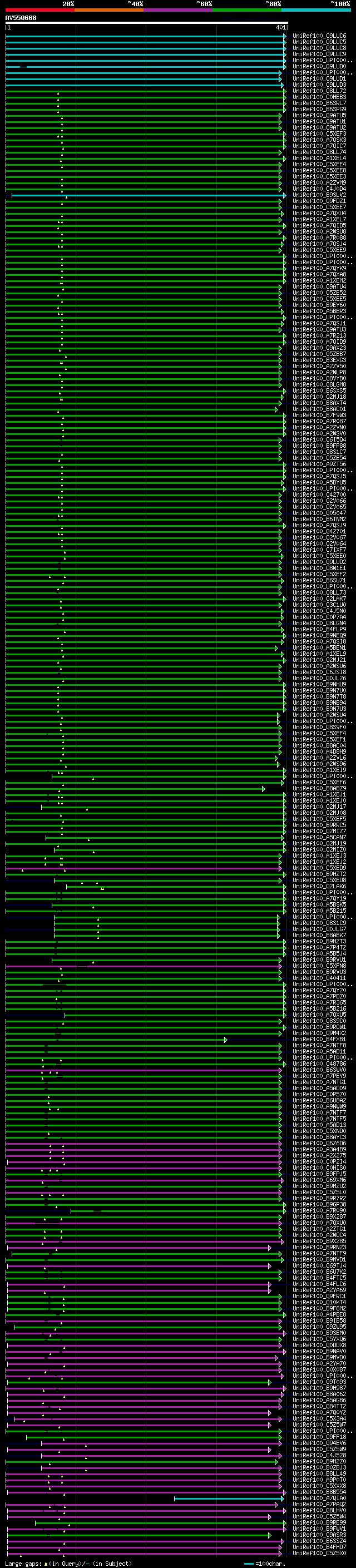Click the short cyan bar for UniRef100_A7QIA0
Screen dimensions: 356x1568
click(229, 1498)
